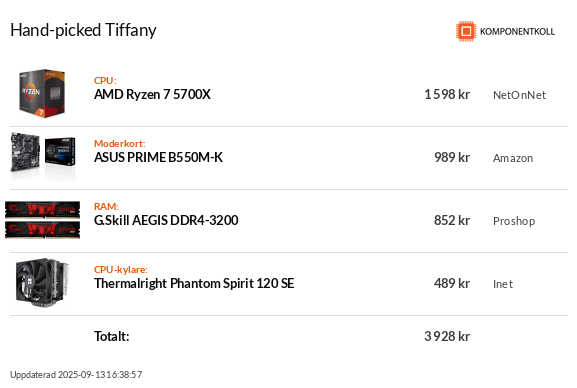This screenshot has width=577, height=388.
Task: Click the G.Skill AEGIS RAM sticks image
Action: (42, 220)
